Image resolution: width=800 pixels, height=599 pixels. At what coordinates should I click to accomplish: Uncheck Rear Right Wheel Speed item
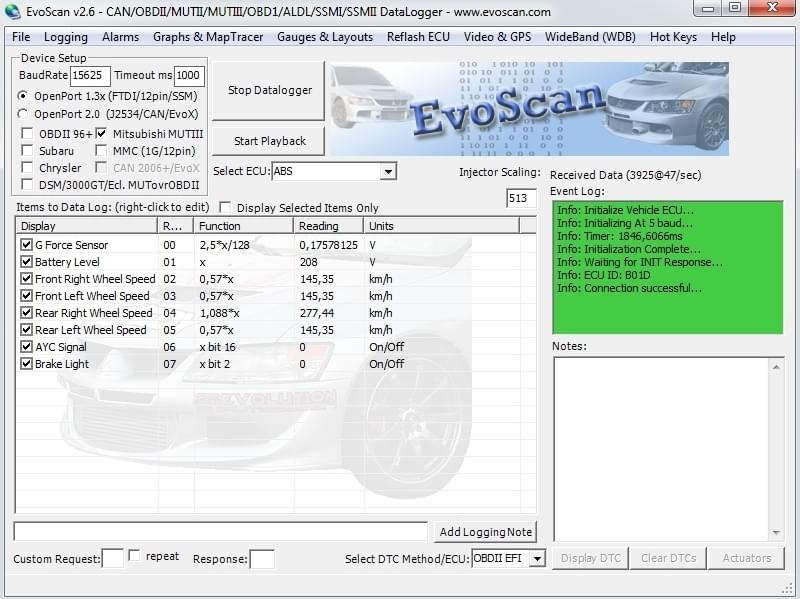tap(26, 313)
